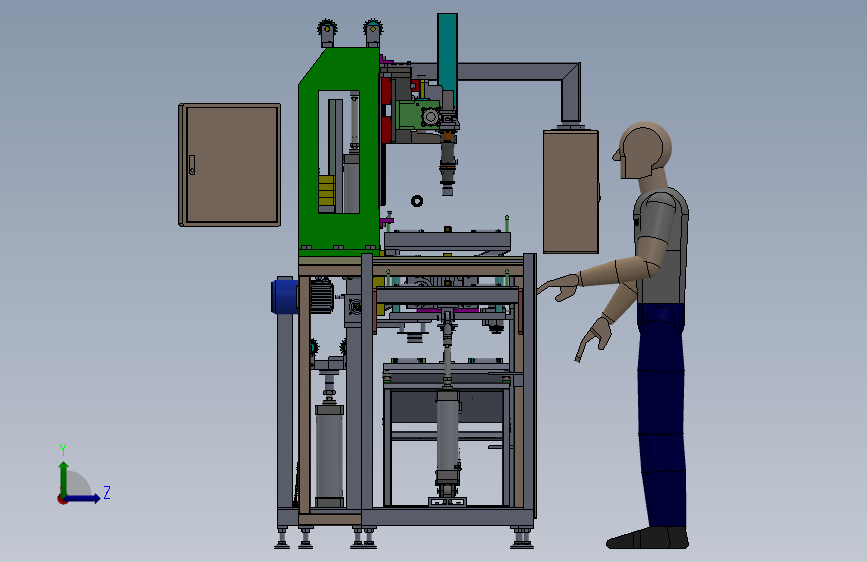Select the mannequin's blue trousers

coord(661,415)
